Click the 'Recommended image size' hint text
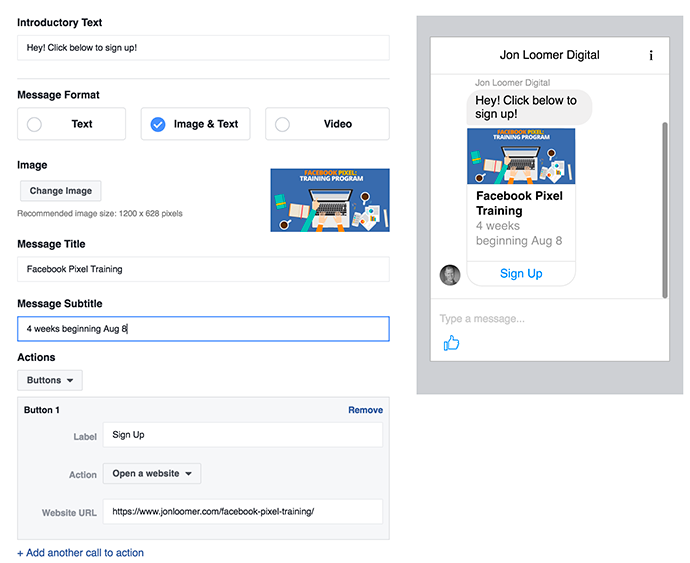The image size is (690, 563). pyautogui.click(x=100, y=213)
